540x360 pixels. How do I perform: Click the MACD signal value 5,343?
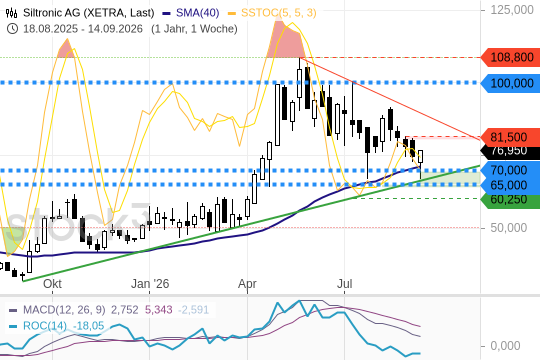pyautogui.click(x=158, y=310)
